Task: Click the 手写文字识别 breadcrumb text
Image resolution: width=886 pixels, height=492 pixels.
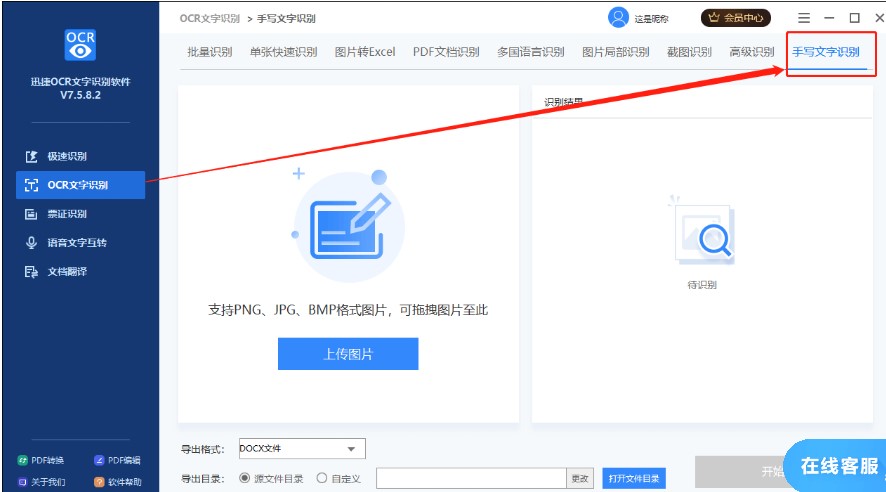Action: (286, 19)
